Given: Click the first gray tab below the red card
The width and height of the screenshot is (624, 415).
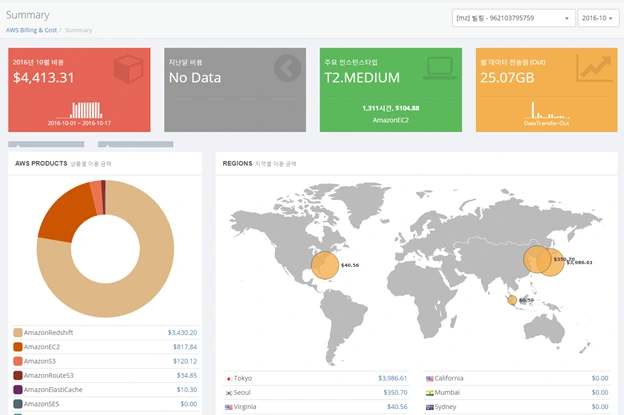Looking at the screenshot, I should [46, 144].
